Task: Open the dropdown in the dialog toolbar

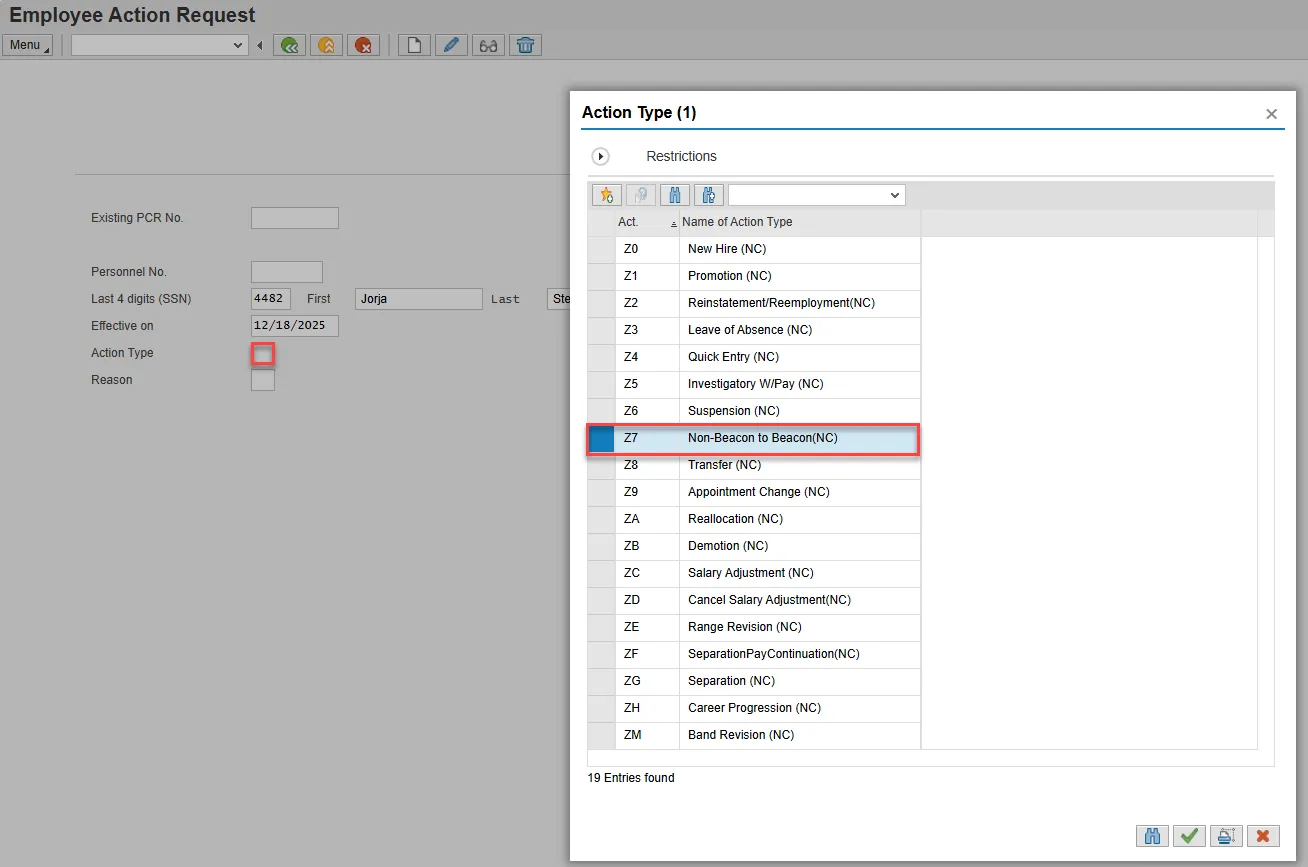Action: pos(894,195)
